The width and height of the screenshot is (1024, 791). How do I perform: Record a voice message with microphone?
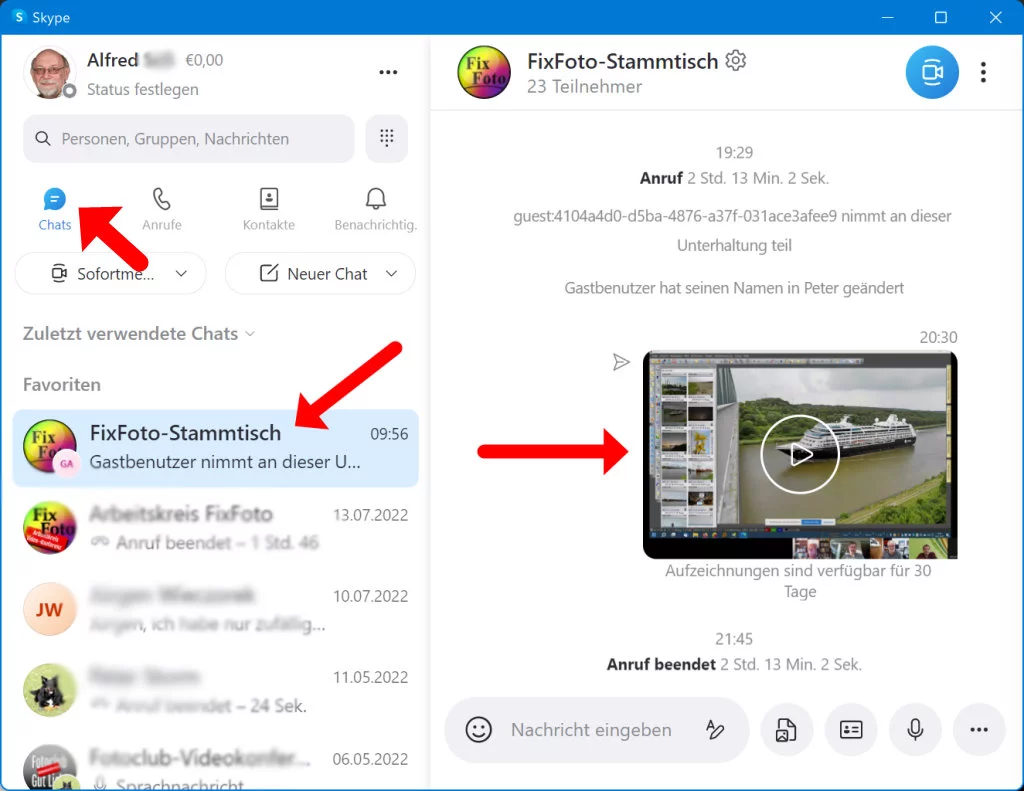915,730
